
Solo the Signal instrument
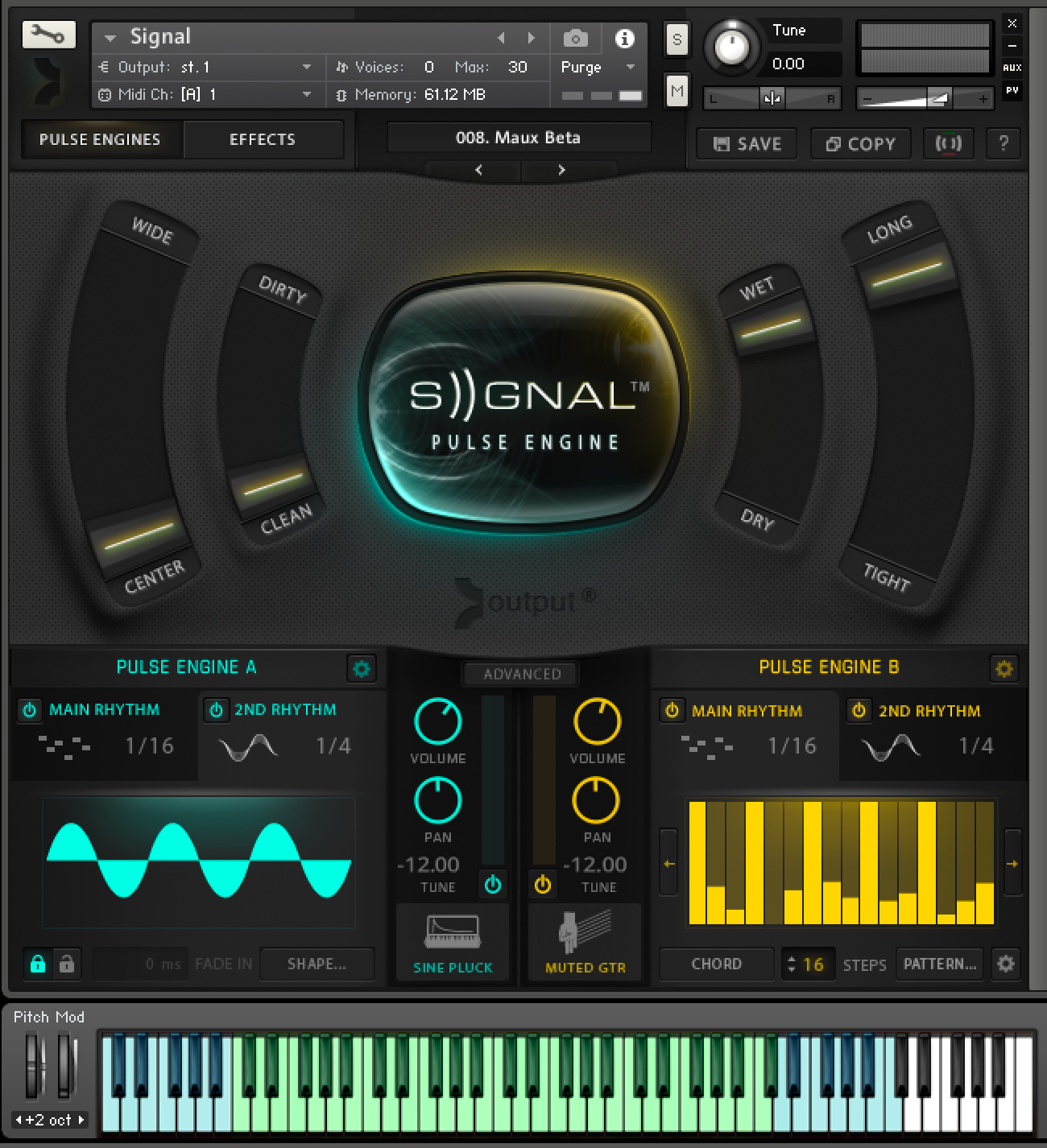(676, 39)
